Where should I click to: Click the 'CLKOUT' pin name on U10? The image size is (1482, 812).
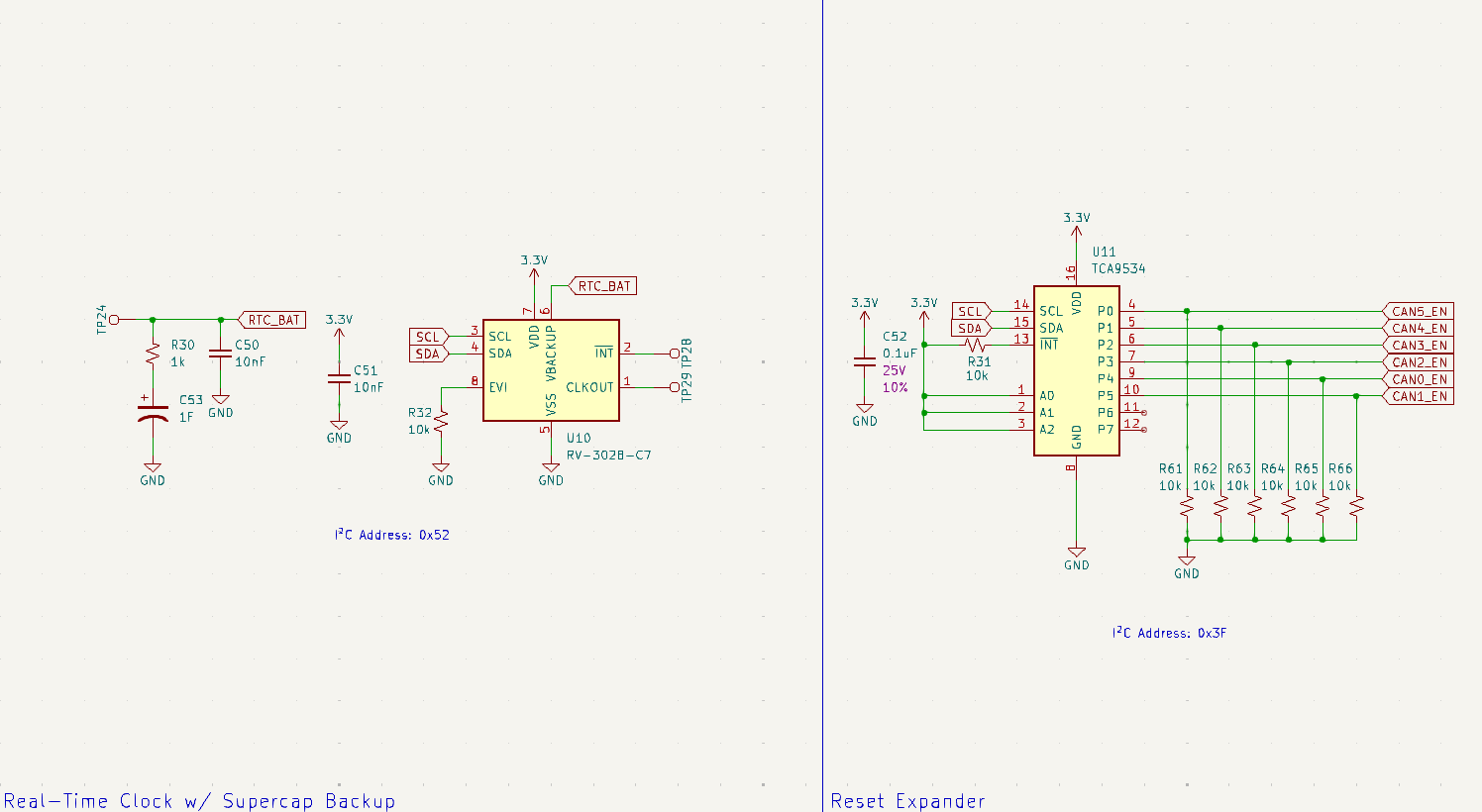(589, 387)
